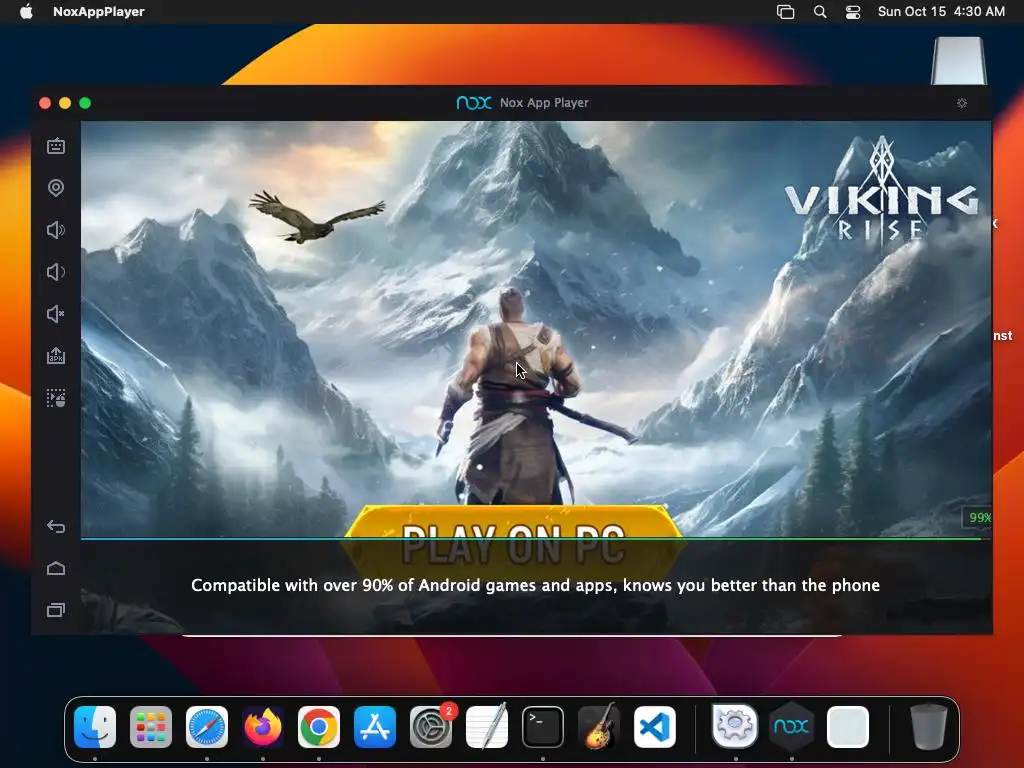This screenshot has height=768, width=1024.
Task: Open the App Store from the Dock
Action: point(375,726)
